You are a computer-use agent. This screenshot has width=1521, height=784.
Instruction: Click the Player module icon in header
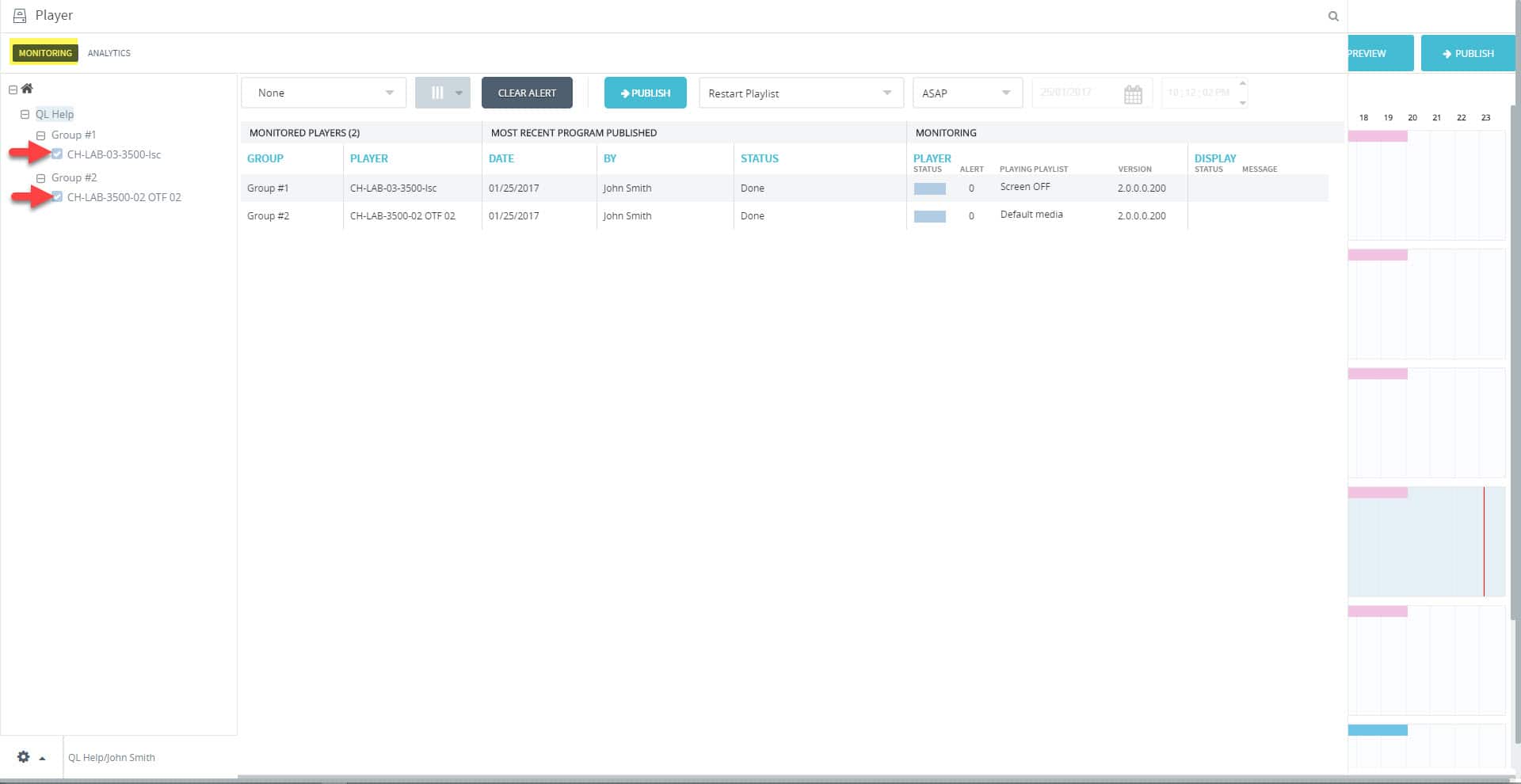pyautogui.click(x=20, y=16)
